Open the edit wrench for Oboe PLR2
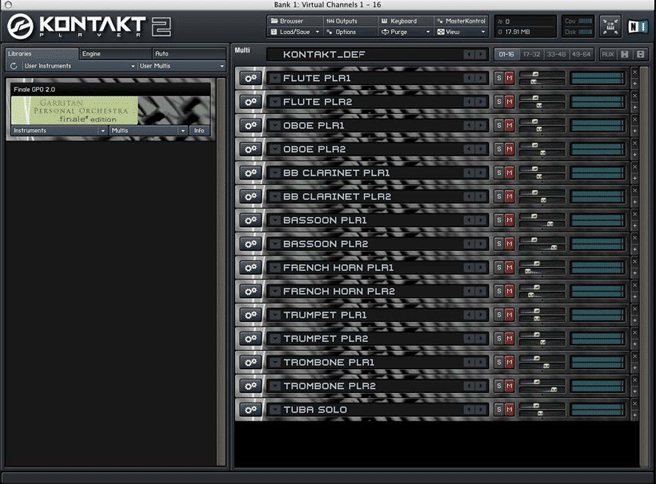The height and width of the screenshot is (484, 656). pyautogui.click(x=251, y=149)
